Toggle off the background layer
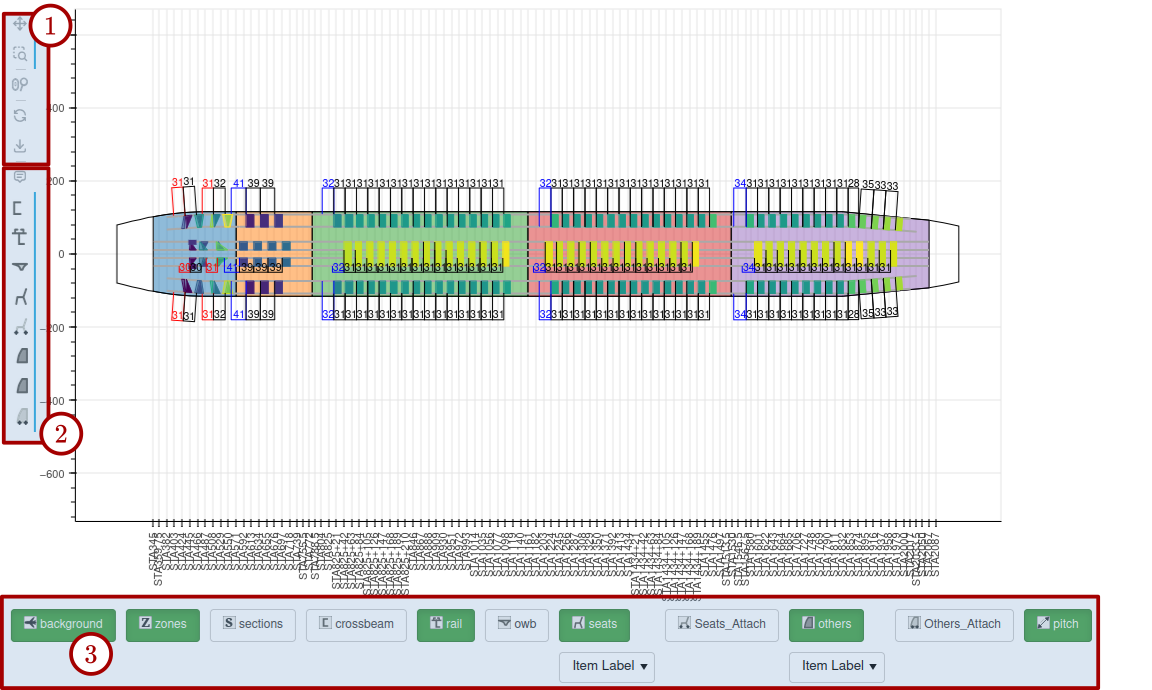The height and width of the screenshot is (690, 1152). click(63, 624)
